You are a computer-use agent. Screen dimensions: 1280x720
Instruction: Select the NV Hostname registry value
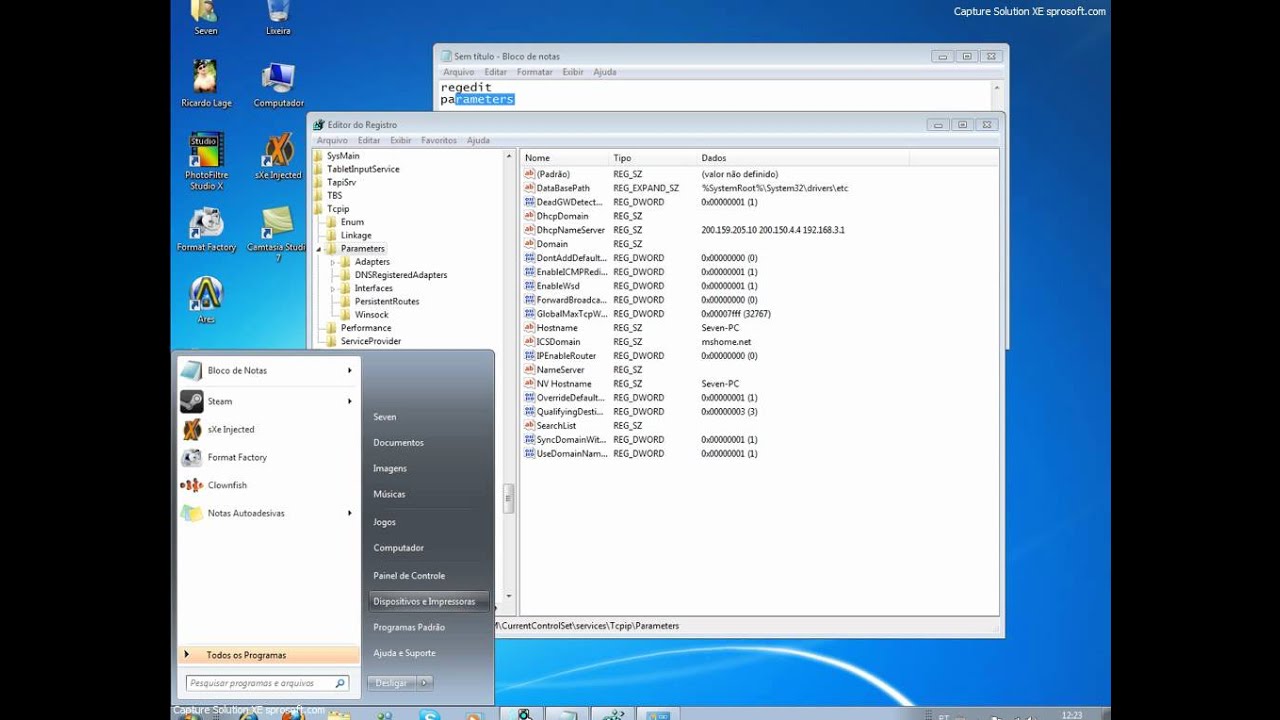pyautogui.click(x=564, y=384)
